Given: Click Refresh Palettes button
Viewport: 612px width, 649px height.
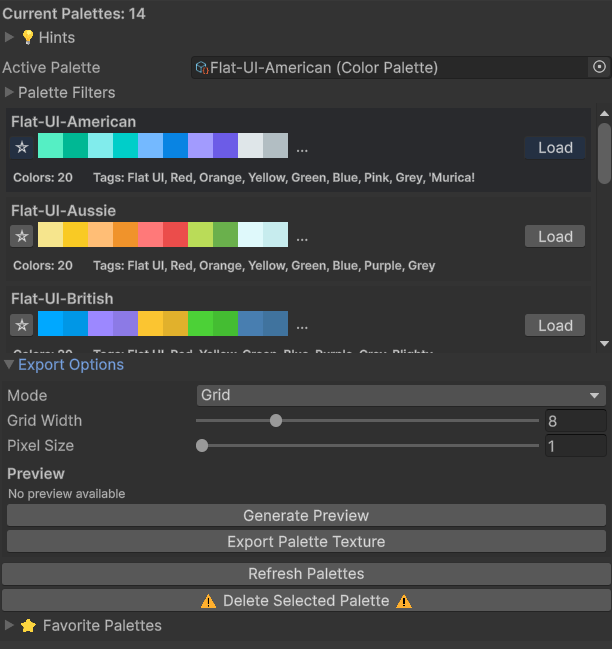Looking at the screenshot, I should coord(306,574).
